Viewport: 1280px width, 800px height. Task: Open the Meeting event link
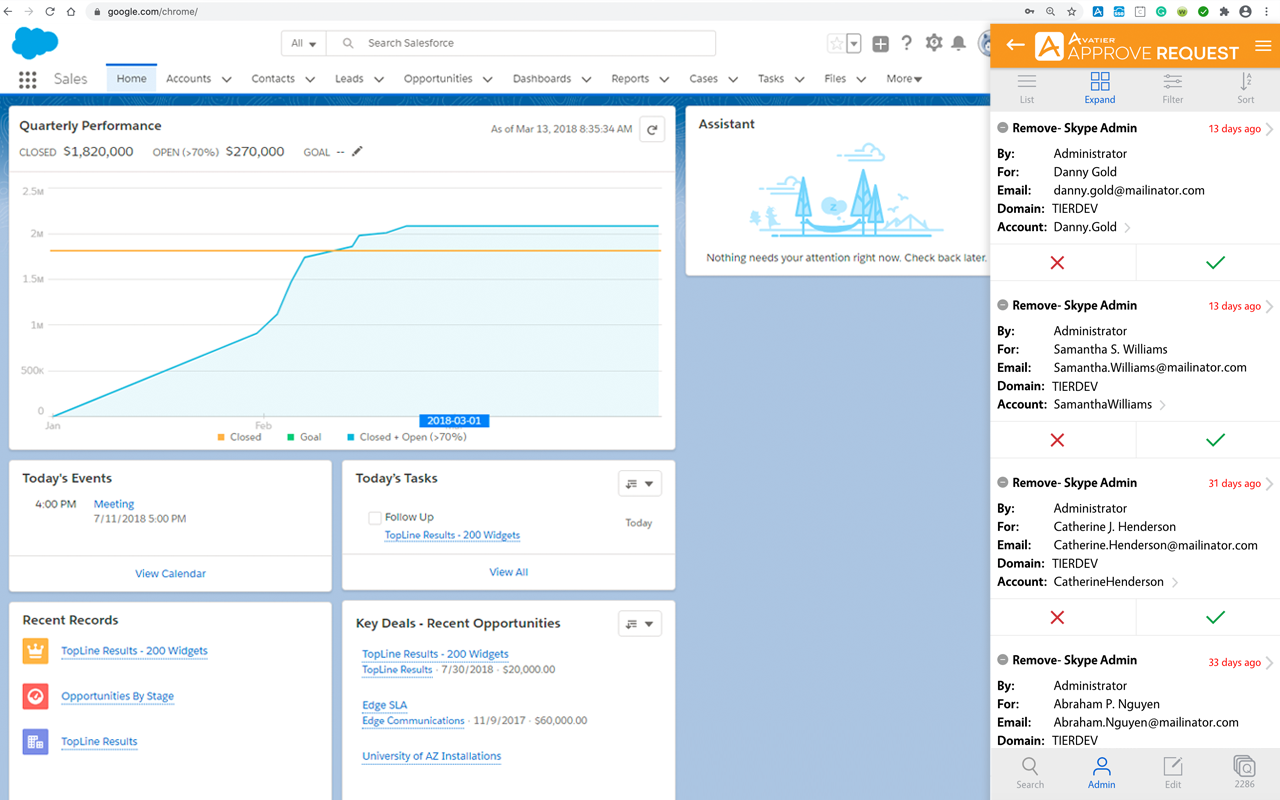tap(114, 504)
